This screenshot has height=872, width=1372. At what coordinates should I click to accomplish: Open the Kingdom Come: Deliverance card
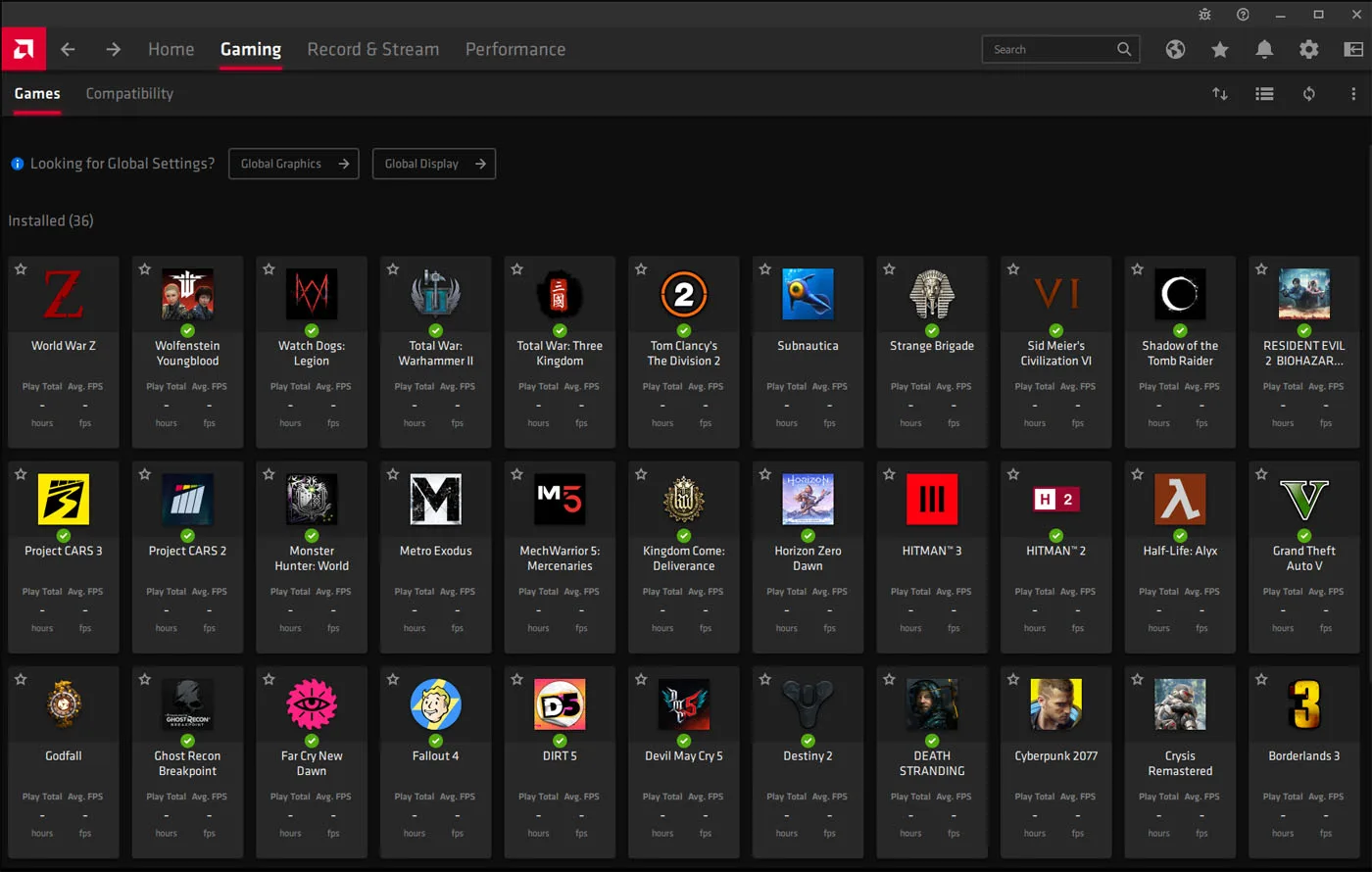pos(684,557)
